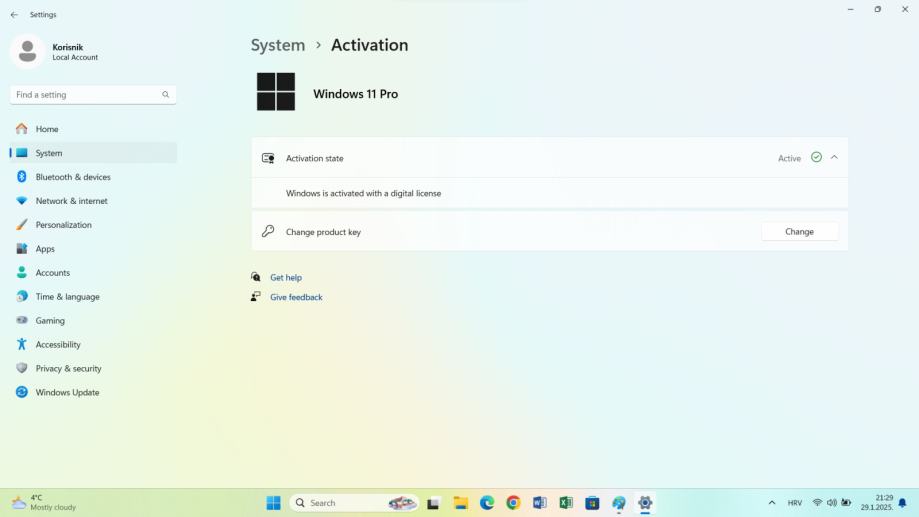The image size is (919, 517).
Task: Open Personalization settings
Action: [93, 225]
